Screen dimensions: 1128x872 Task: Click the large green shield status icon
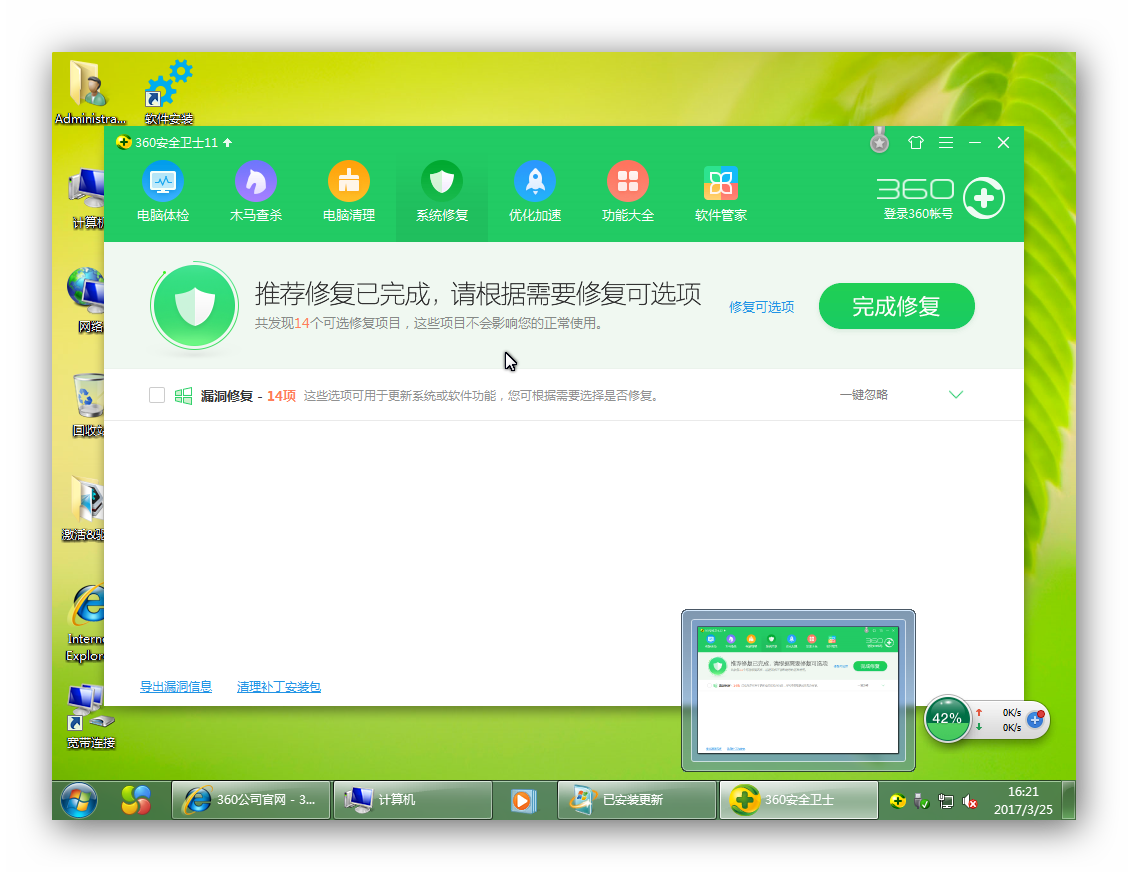tap(194, 306)
